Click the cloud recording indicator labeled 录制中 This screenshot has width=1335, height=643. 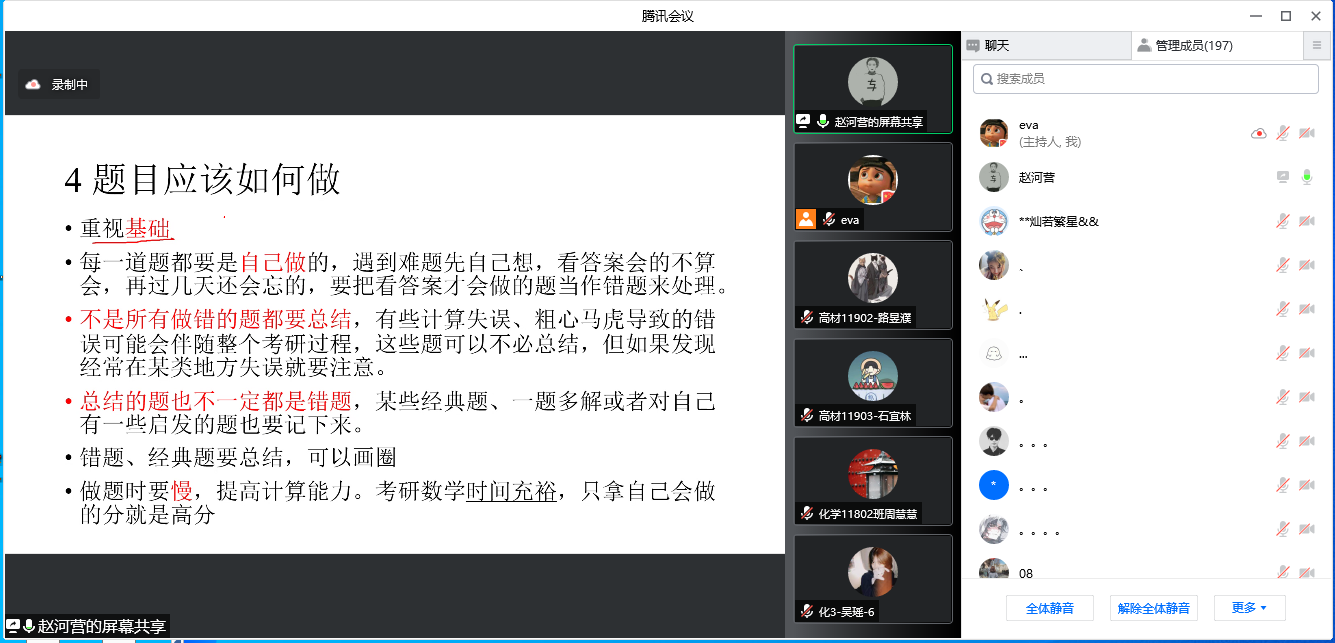(58, 85)
